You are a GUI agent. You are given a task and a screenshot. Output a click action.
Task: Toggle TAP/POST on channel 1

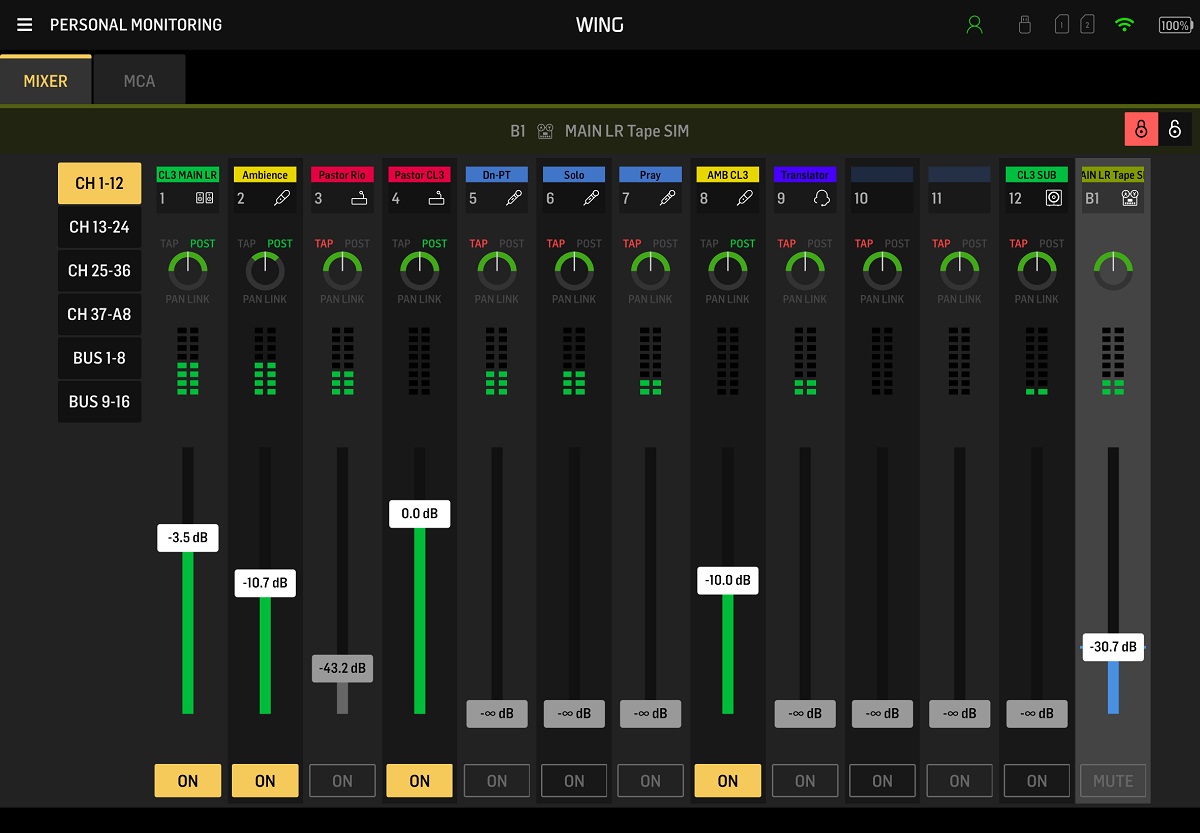[188, 243]
